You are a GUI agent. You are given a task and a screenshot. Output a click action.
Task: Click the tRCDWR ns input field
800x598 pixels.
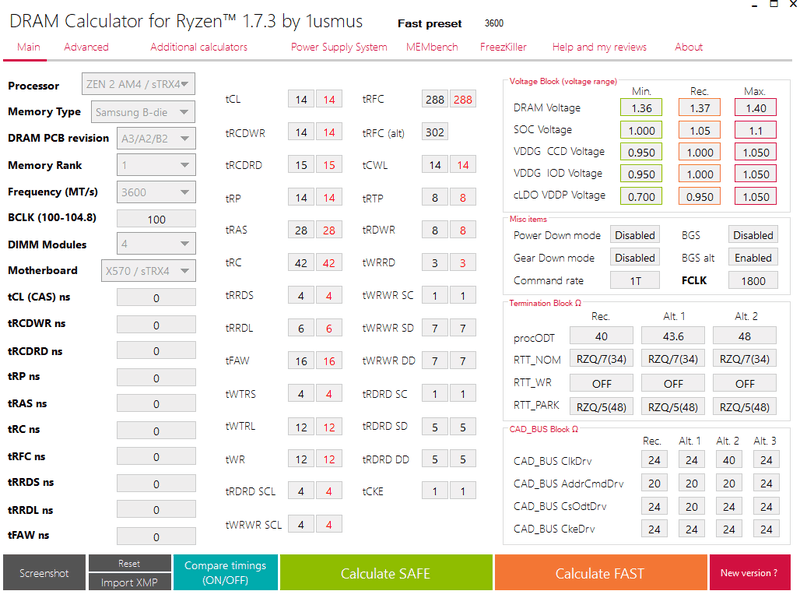(156, 325)
